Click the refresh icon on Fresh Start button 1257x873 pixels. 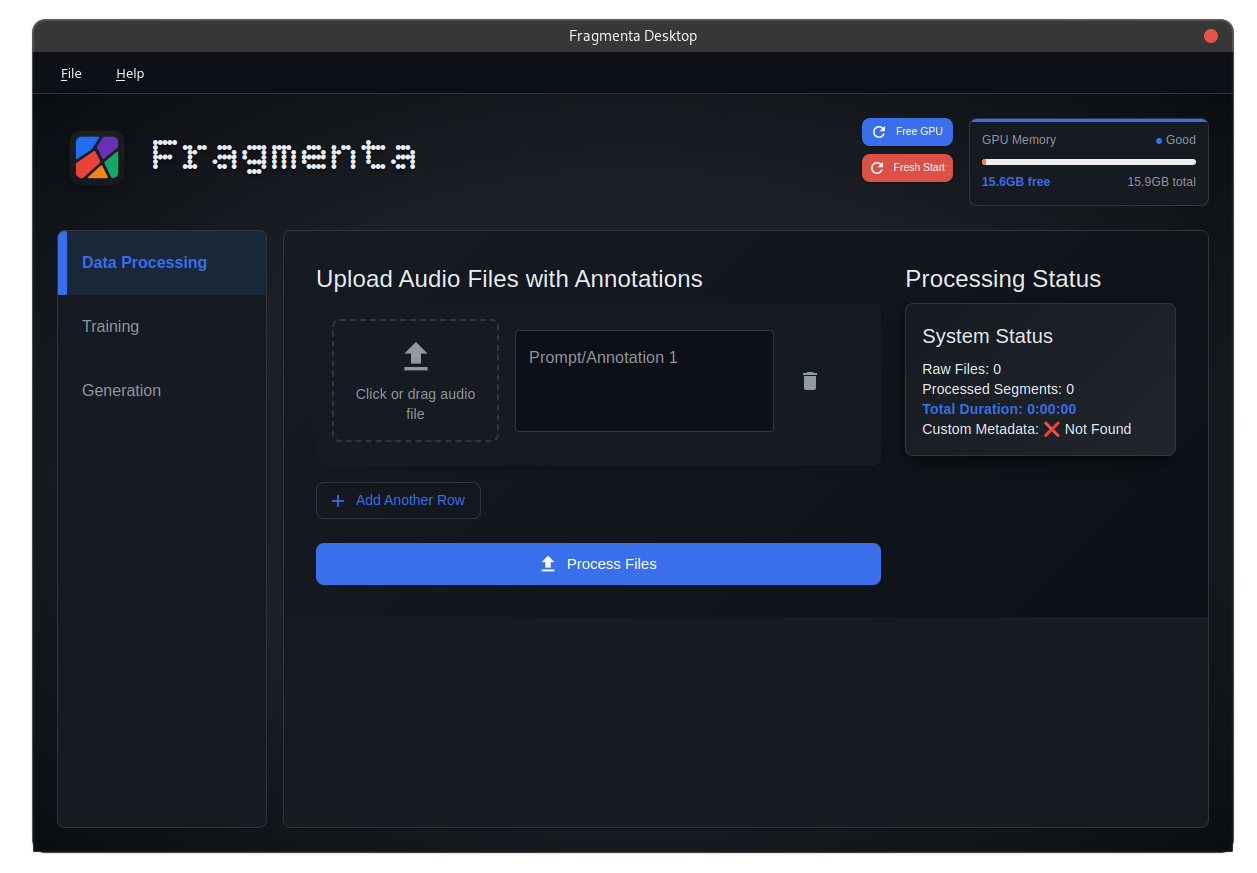879,167
